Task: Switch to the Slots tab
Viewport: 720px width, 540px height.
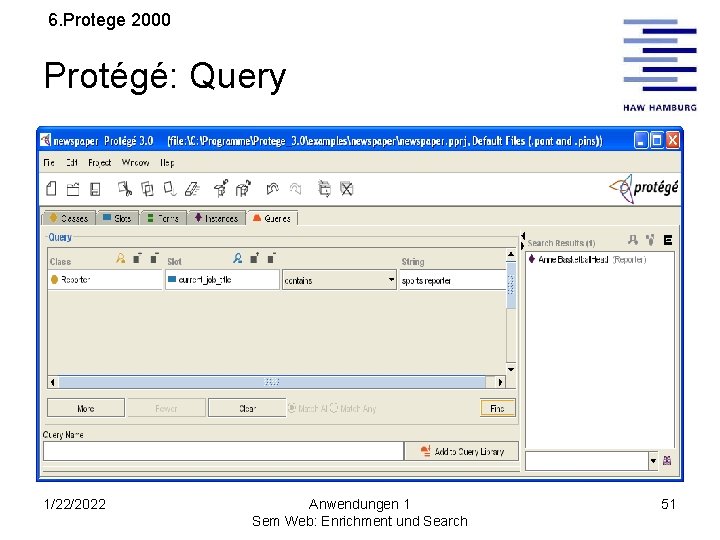Action: 118,218
